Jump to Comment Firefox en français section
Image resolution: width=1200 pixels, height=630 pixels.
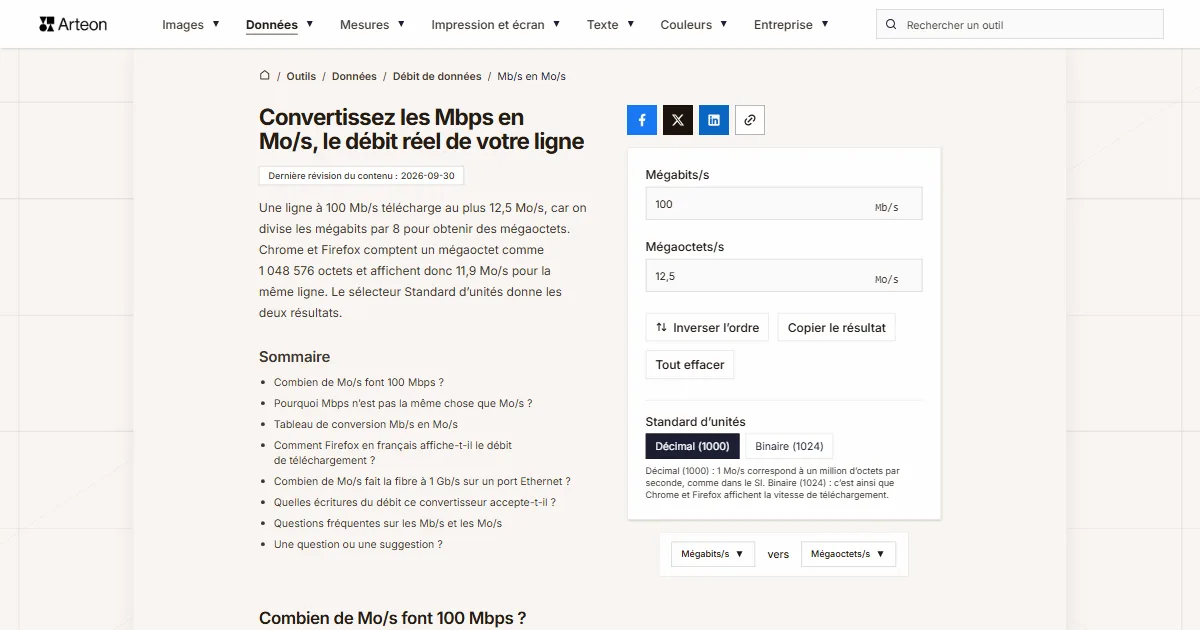(393, 452)
